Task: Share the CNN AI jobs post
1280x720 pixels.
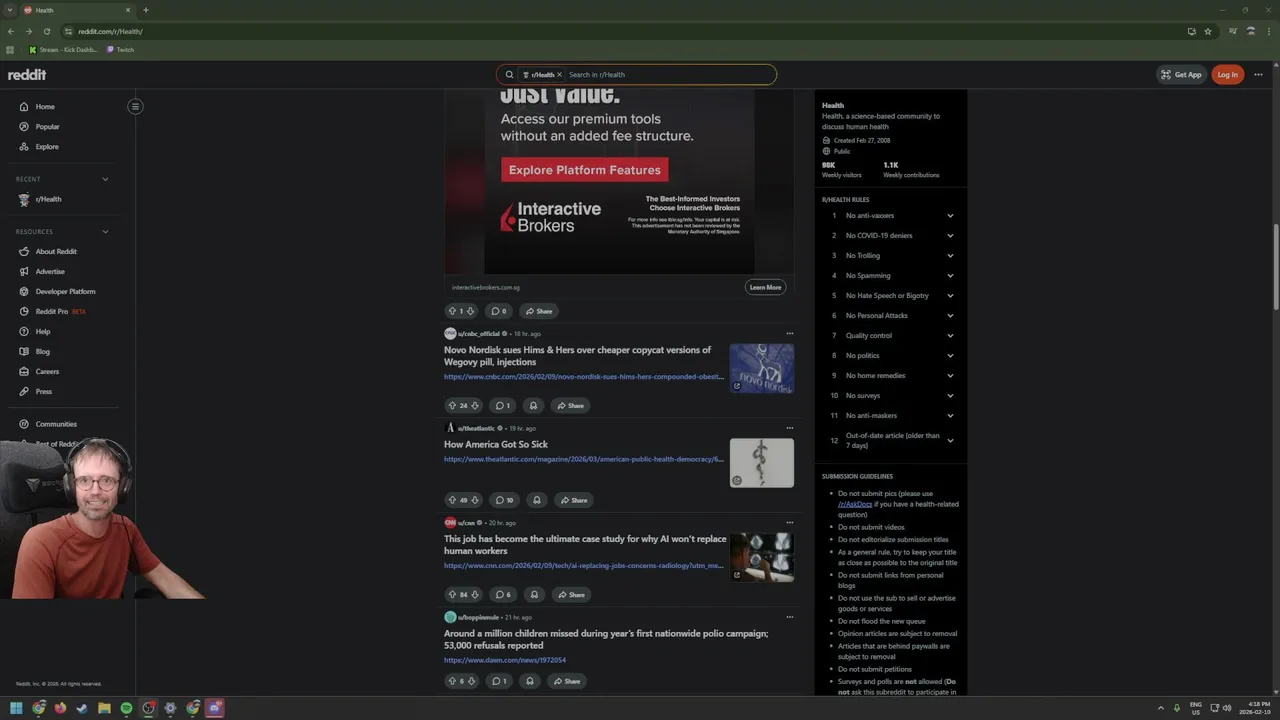Action: [572, 595]
